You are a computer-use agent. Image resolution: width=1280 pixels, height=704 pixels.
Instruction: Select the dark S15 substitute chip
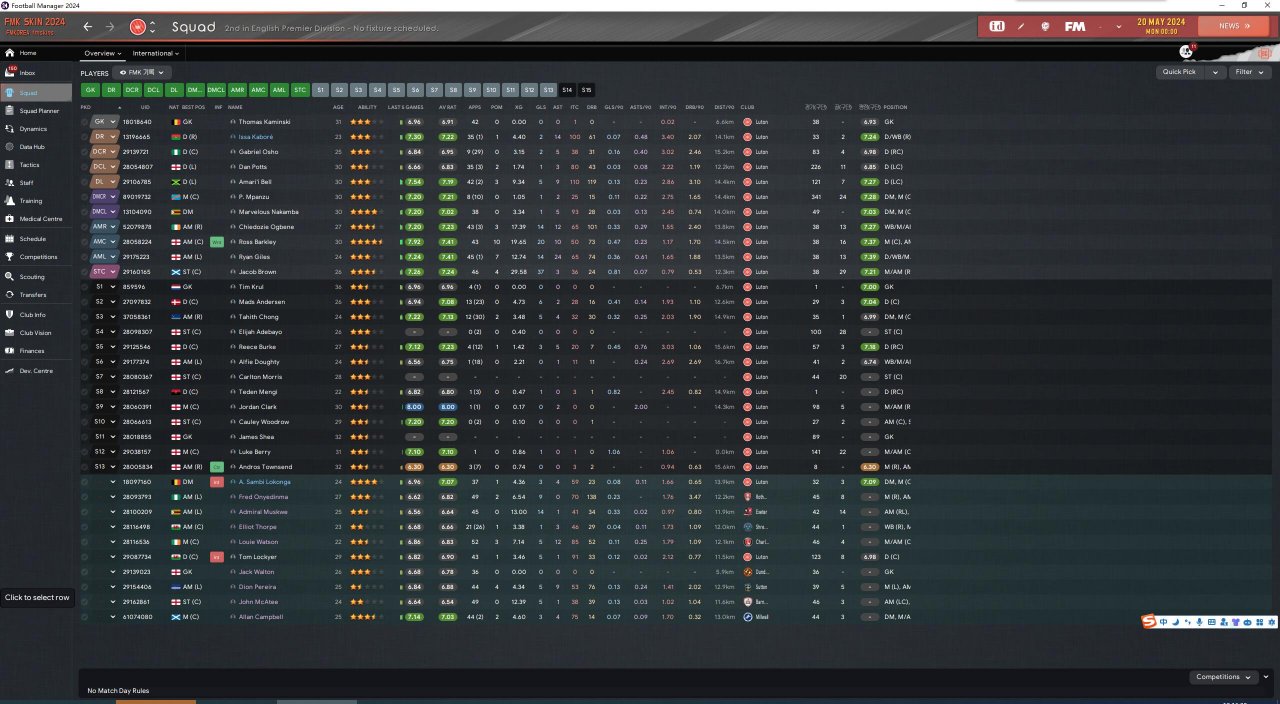(586, 90)
